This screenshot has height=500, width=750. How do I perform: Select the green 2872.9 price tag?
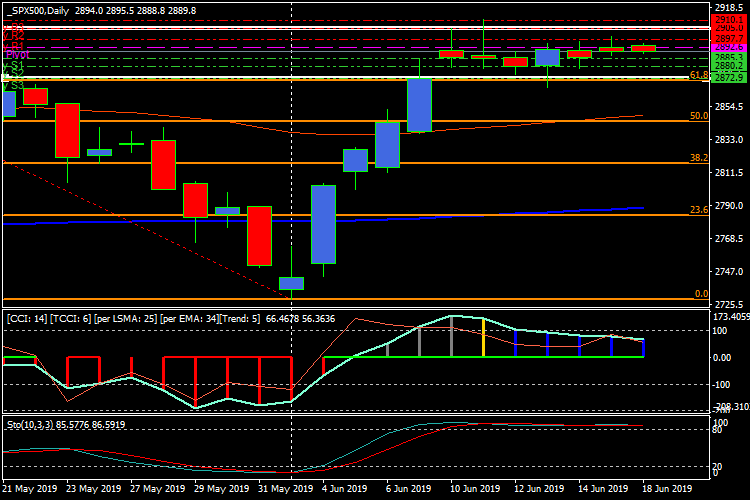point(728,77)
